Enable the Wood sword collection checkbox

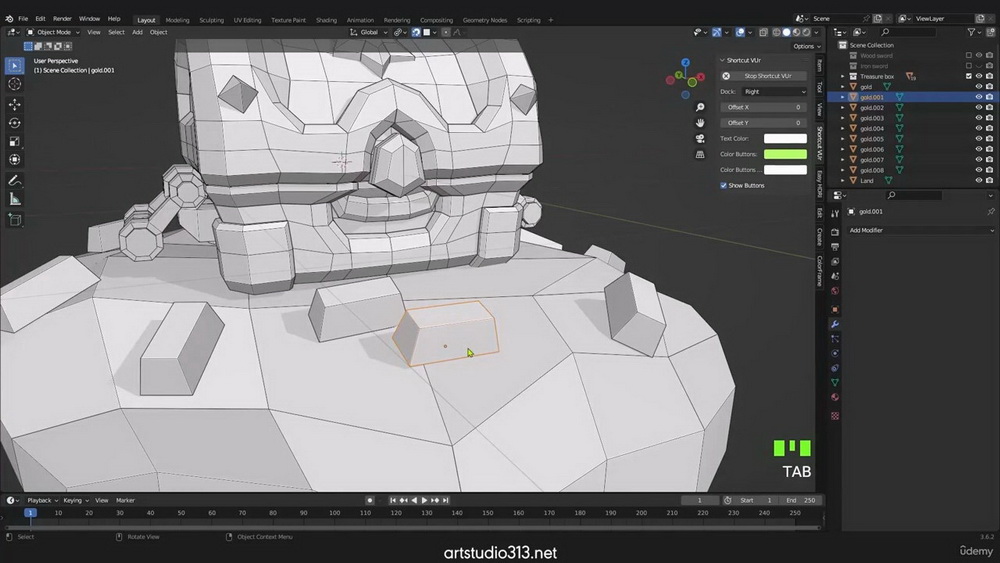click(x=969, y=55)
